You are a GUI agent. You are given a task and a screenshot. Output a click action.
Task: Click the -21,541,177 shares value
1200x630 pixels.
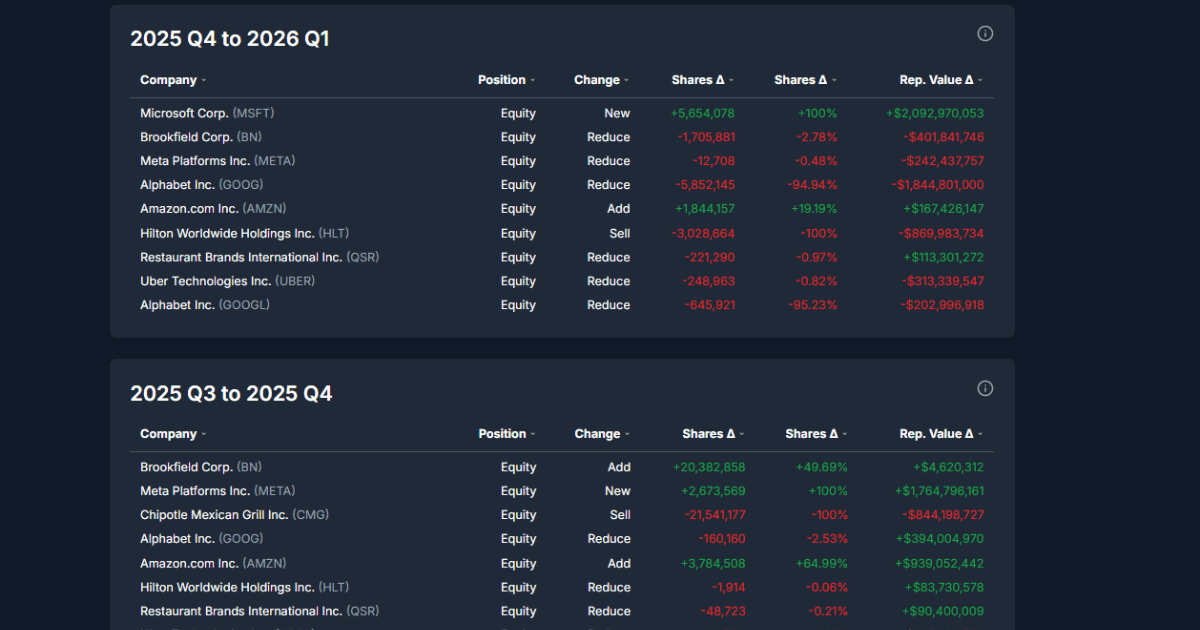click(715, 515)
